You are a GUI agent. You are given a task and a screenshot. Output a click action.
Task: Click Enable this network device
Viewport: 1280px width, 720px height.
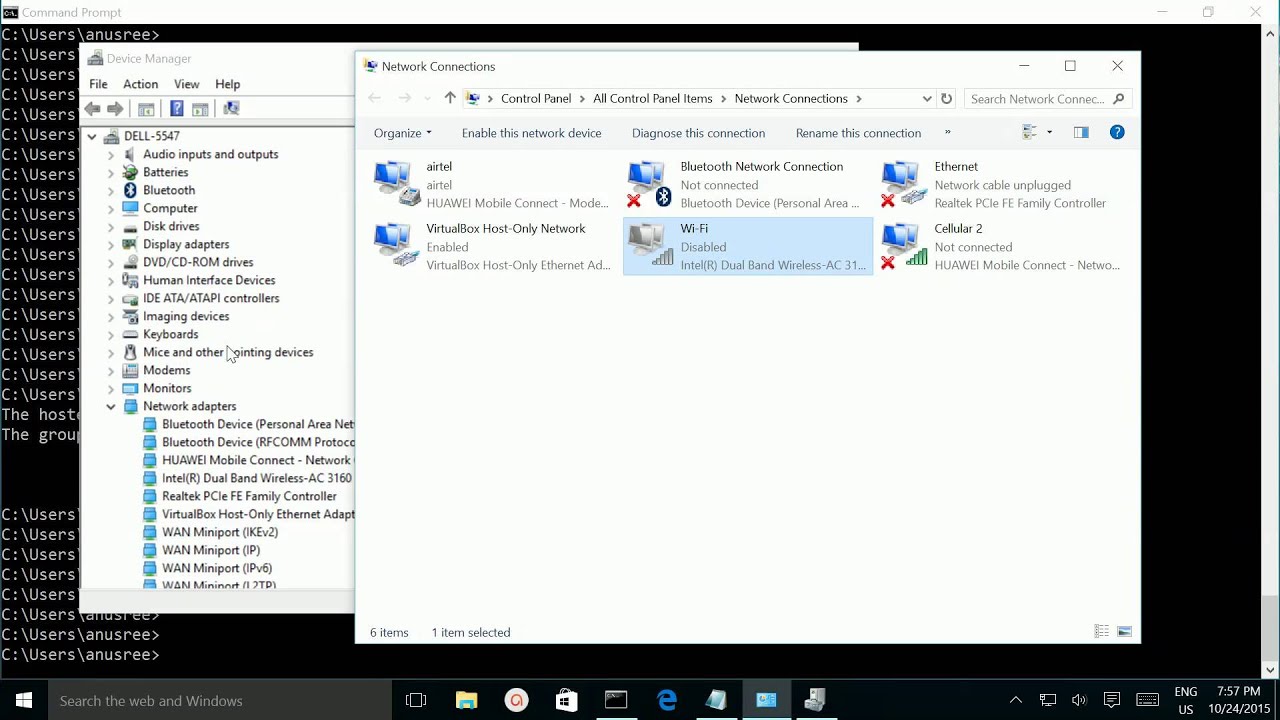click(x=531, y=132)
